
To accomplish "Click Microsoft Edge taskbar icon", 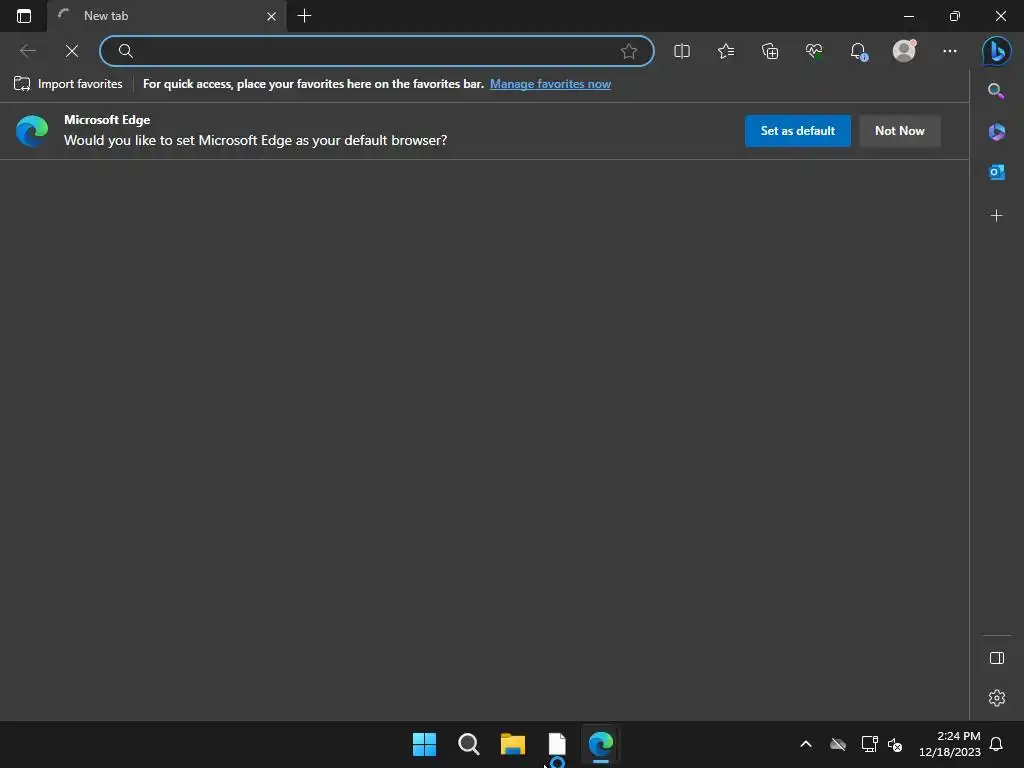I will click(x=601, y=744).
